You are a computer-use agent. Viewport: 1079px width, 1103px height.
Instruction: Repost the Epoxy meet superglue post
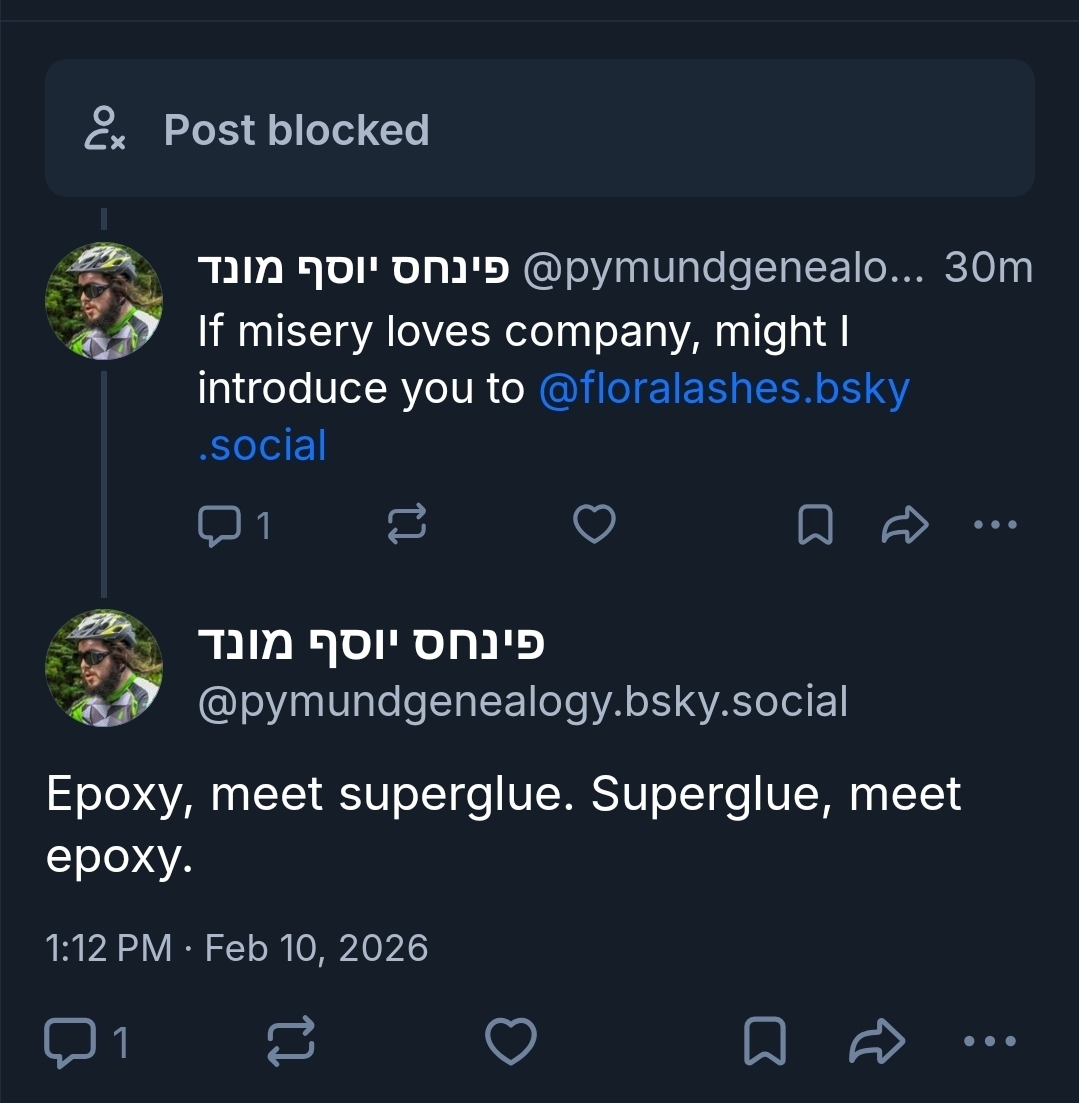(x=291, y=1043)
